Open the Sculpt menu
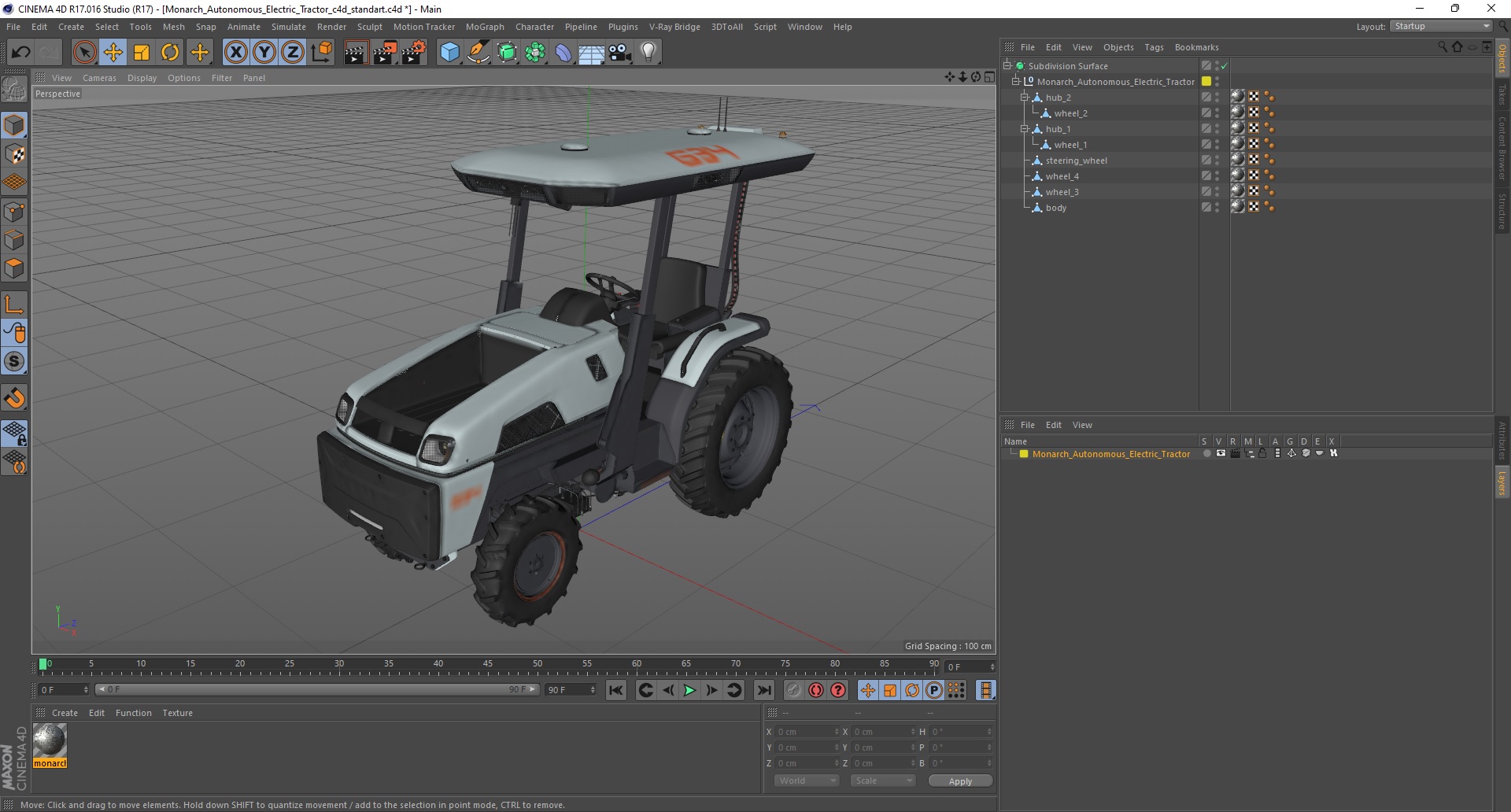Screen dimensions: 1511x812 [x=370, y=27]
